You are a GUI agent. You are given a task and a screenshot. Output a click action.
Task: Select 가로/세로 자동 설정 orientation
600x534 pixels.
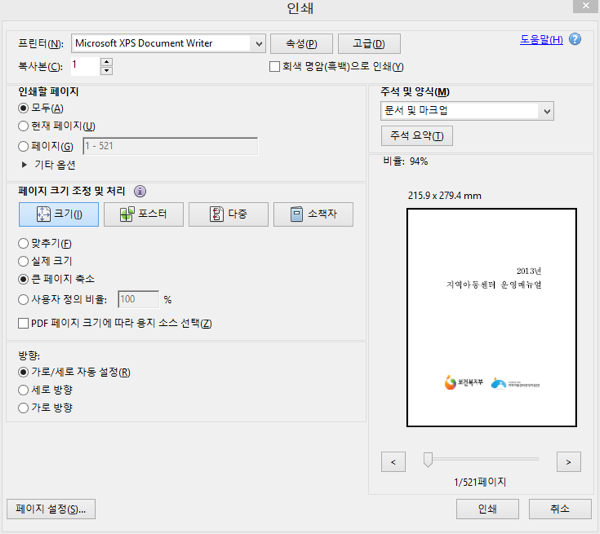[23, 372]
